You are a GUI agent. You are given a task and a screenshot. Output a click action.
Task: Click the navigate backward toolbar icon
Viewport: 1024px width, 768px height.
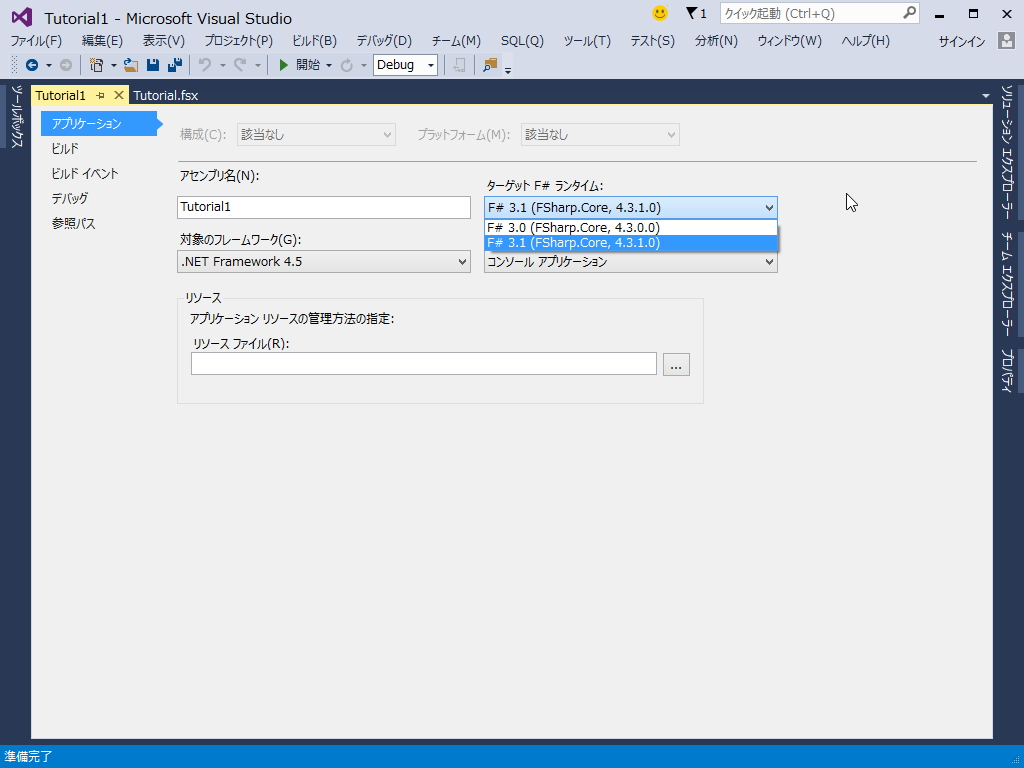click(32, 65)
